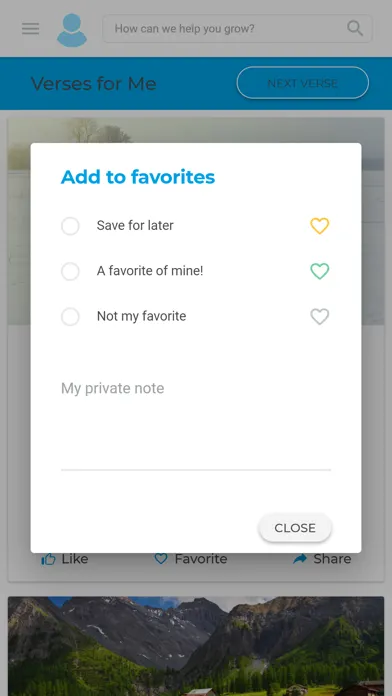392x696 pixels.
Task: Tap the yellow heart icon
Action: pos(320,226)
